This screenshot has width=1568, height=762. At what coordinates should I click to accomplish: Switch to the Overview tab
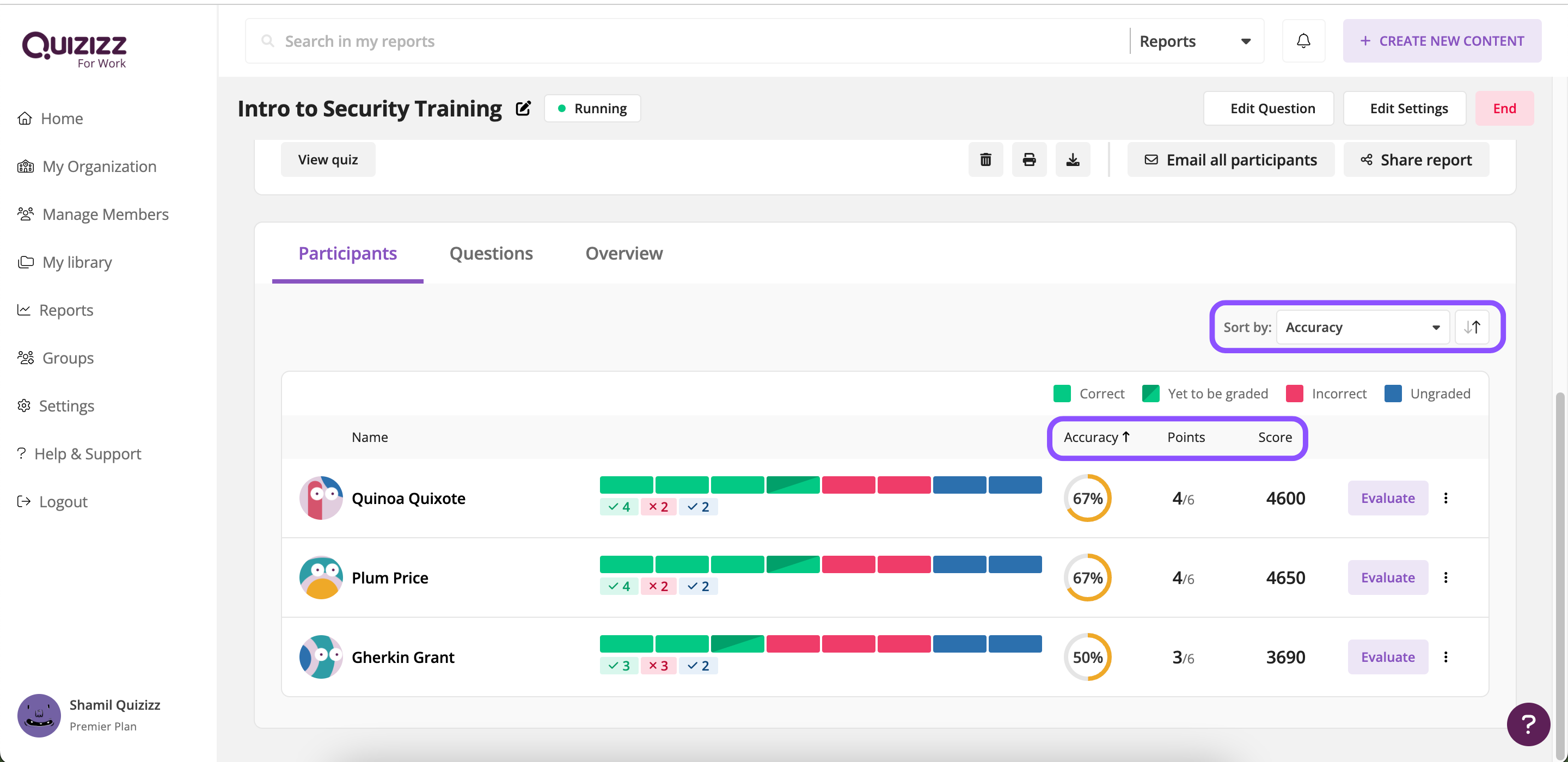(624, 253)
